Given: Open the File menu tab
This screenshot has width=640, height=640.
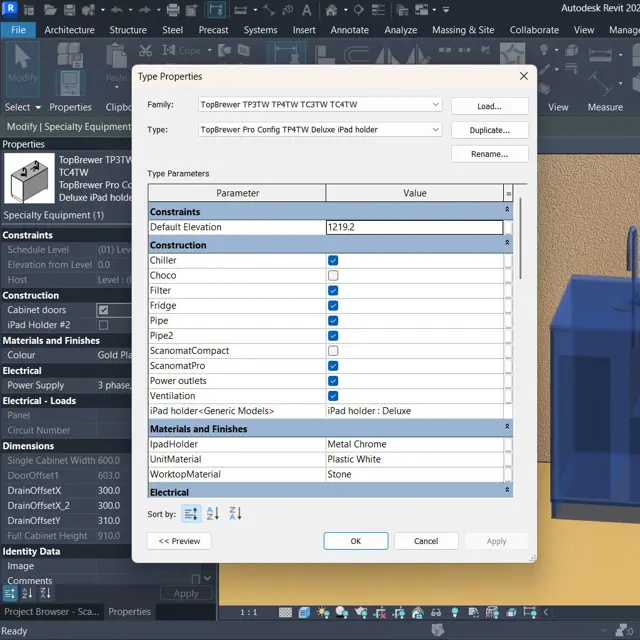Looking at the screenshot, I should coord(18,30).
